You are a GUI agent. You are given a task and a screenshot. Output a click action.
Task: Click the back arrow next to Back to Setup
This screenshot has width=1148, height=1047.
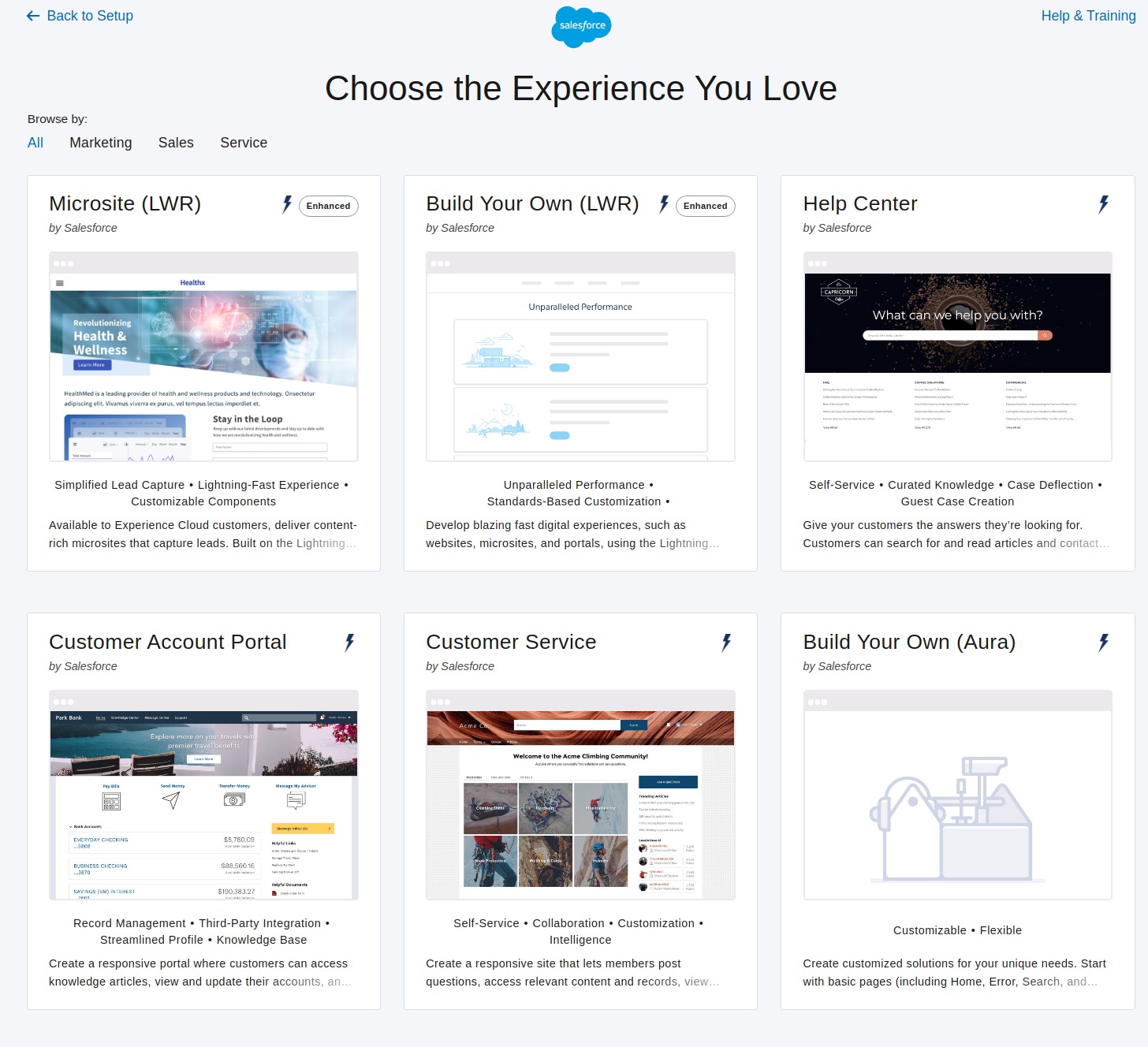coord(32,15)
